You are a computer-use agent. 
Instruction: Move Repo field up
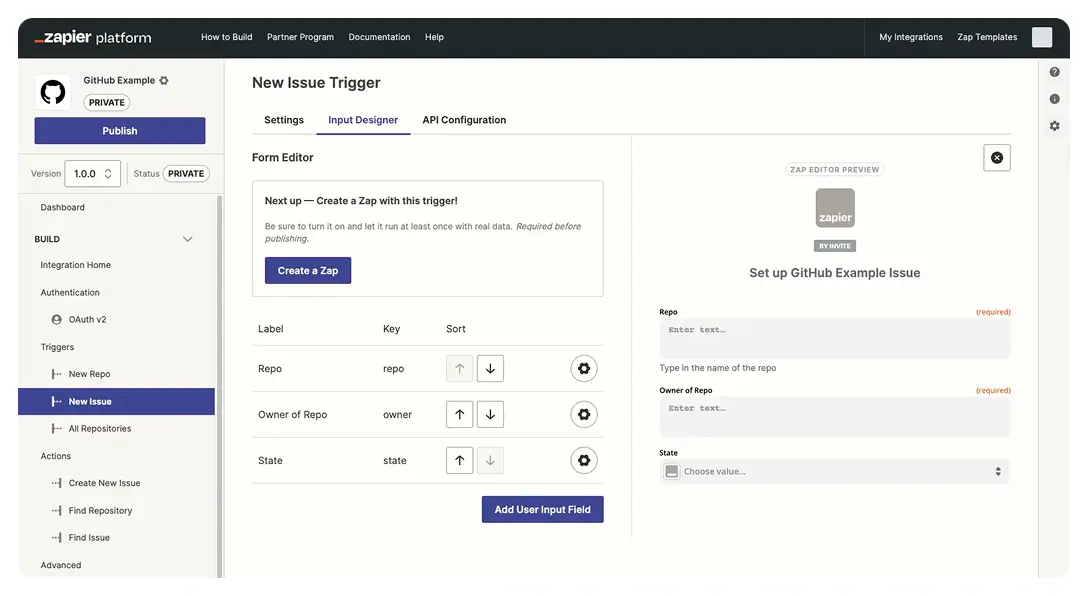pyautogui.click(x=459, y=368)
